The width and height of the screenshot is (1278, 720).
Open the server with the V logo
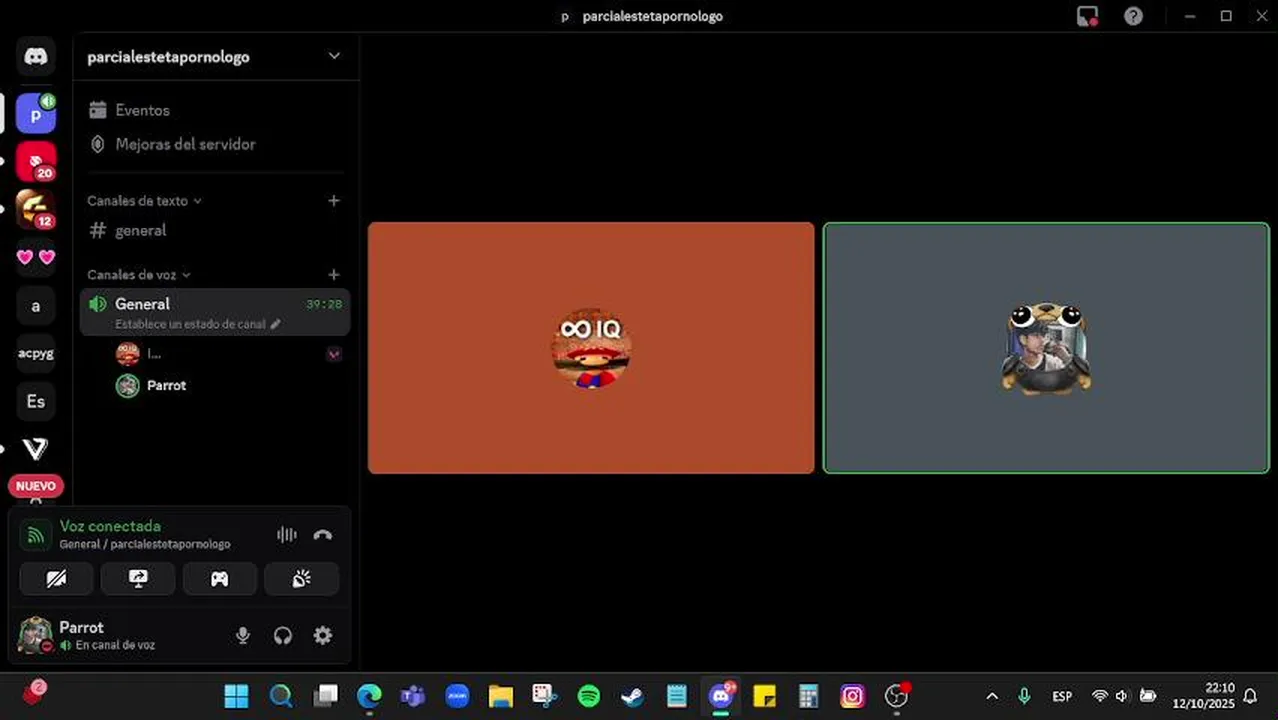point(36,449)
